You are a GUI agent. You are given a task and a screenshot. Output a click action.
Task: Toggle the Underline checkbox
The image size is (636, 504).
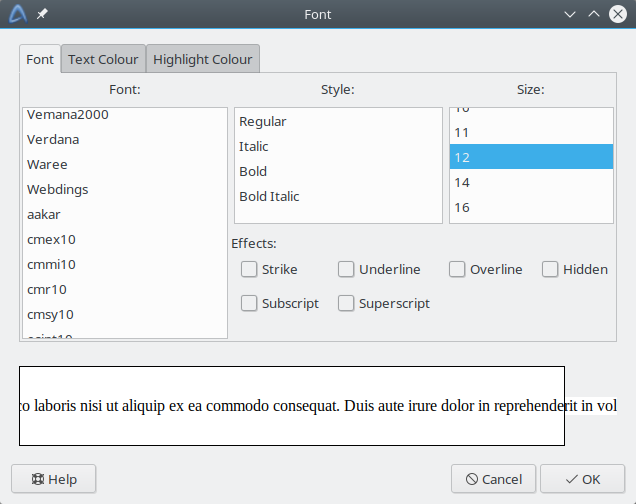coord(346,269)
